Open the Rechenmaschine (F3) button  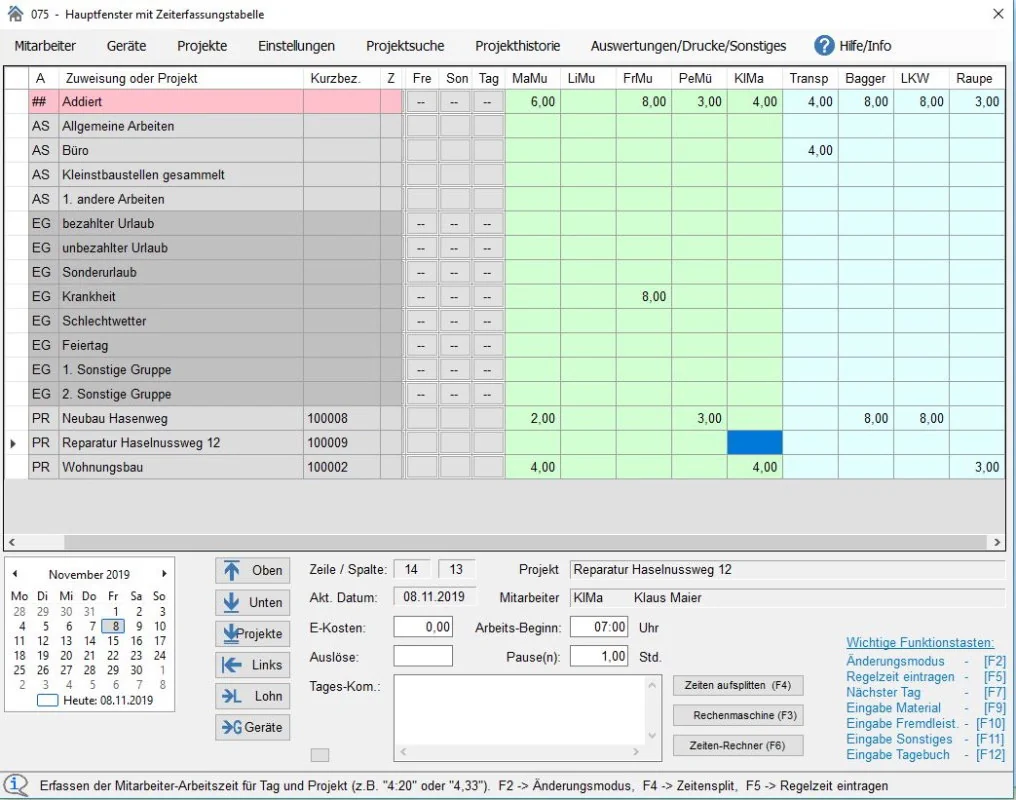(x=738, y=716)
